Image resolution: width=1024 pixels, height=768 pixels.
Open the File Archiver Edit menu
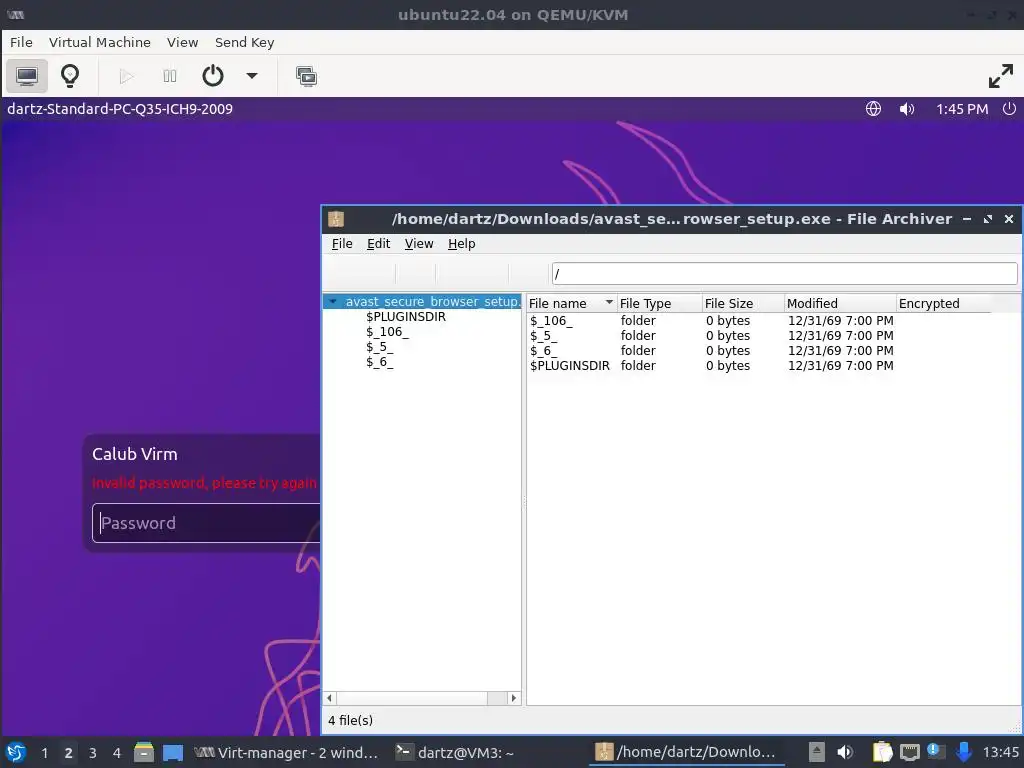[x=378, y=244]
